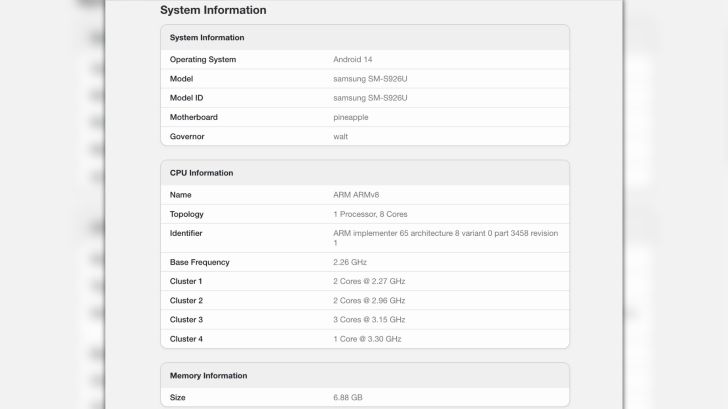The image size is (728, 409).
Task: Click the CPU 'Name' label
Action: pyautogui.click(x=181, y=195)
